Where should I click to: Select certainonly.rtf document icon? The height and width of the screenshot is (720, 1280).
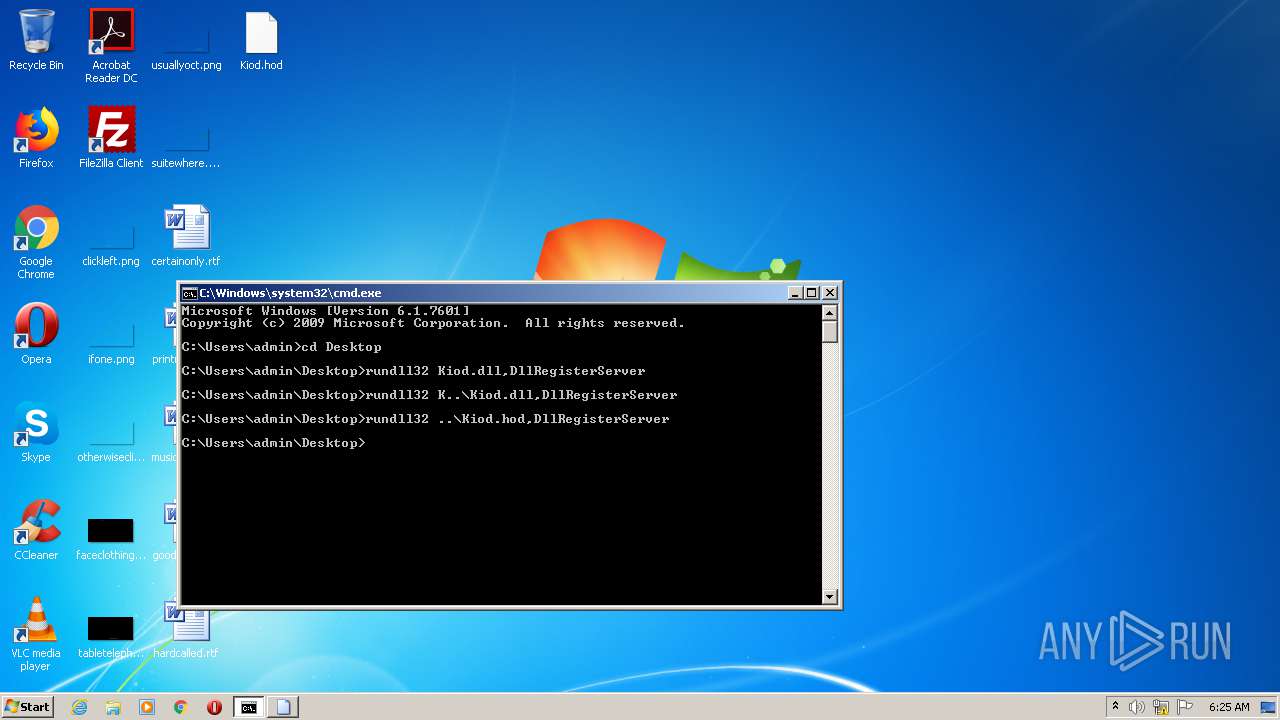point(186,236)
